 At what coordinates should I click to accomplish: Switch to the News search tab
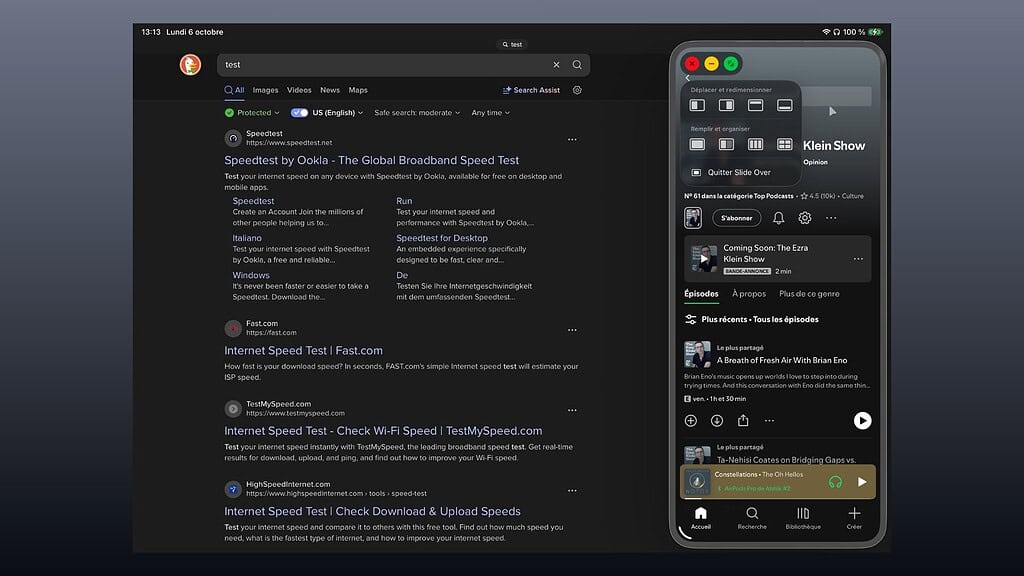330,90
